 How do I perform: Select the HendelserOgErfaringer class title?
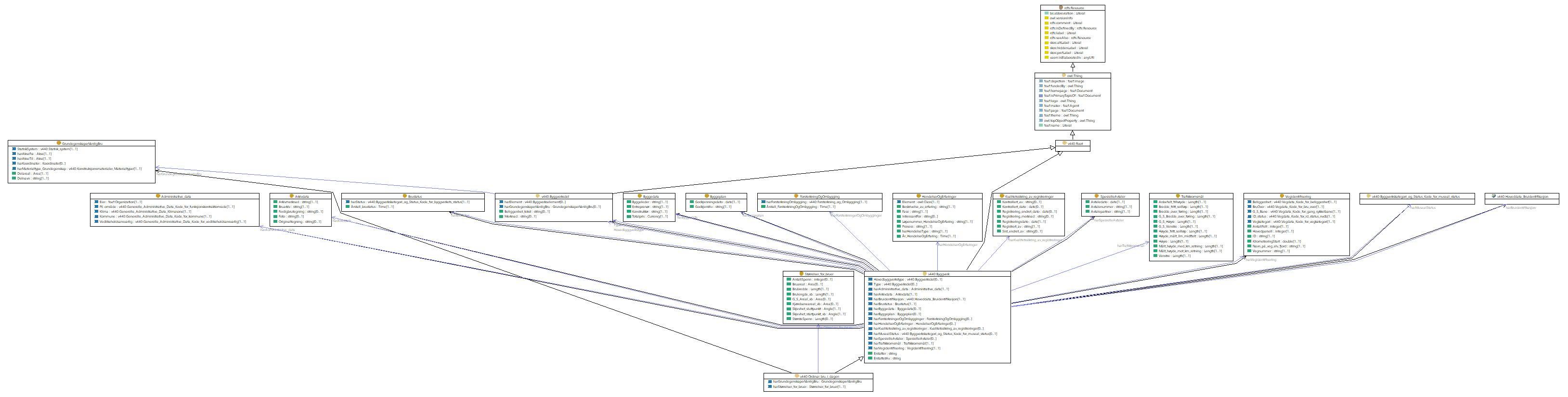939,196
